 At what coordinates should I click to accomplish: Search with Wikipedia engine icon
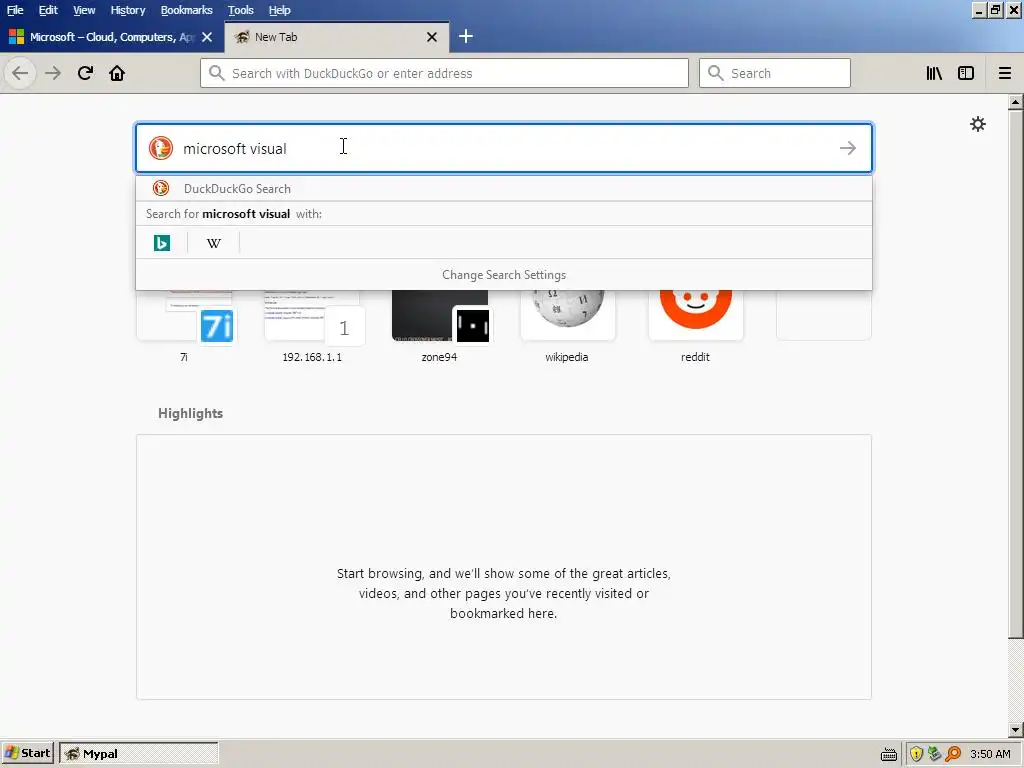214,243
